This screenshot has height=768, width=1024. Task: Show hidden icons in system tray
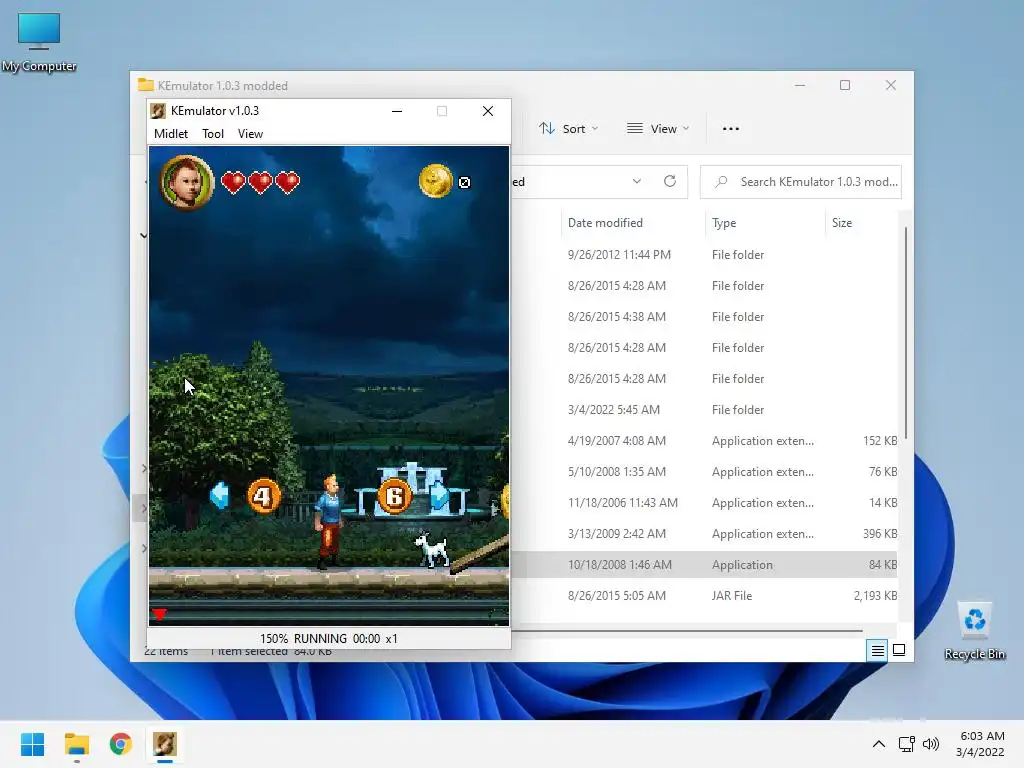click(879, 744)
